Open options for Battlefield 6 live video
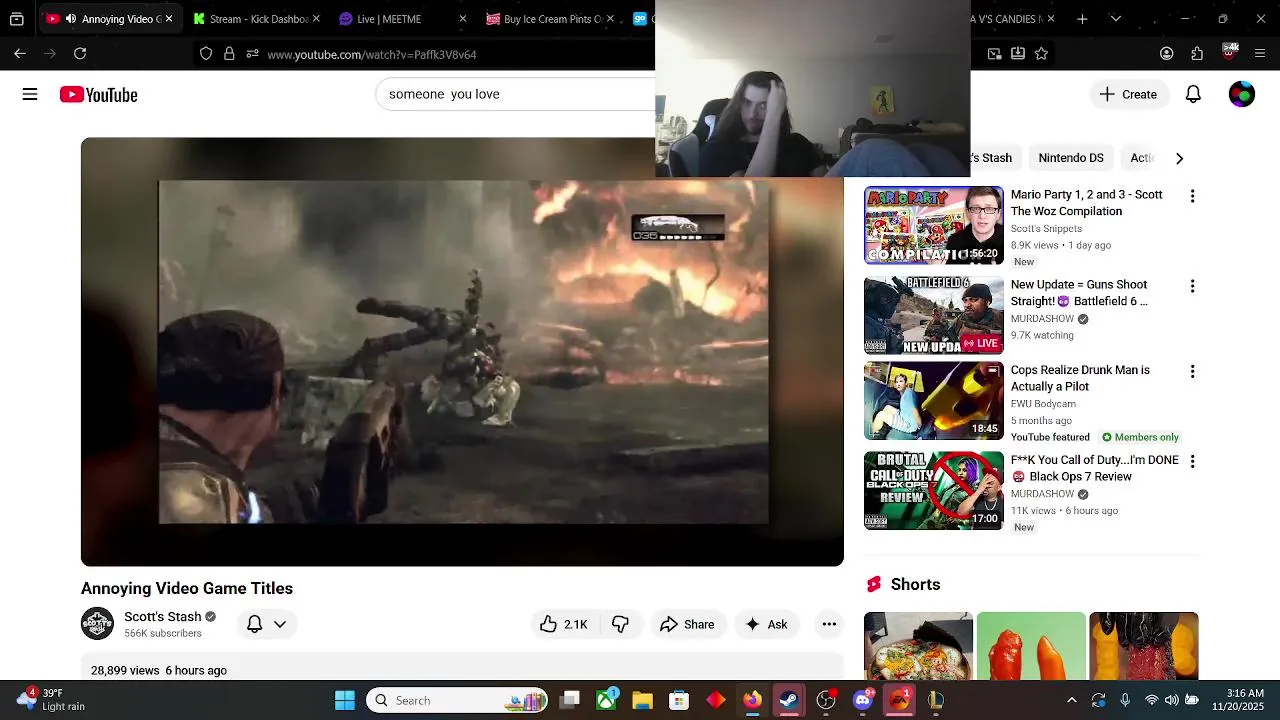 1192,286
